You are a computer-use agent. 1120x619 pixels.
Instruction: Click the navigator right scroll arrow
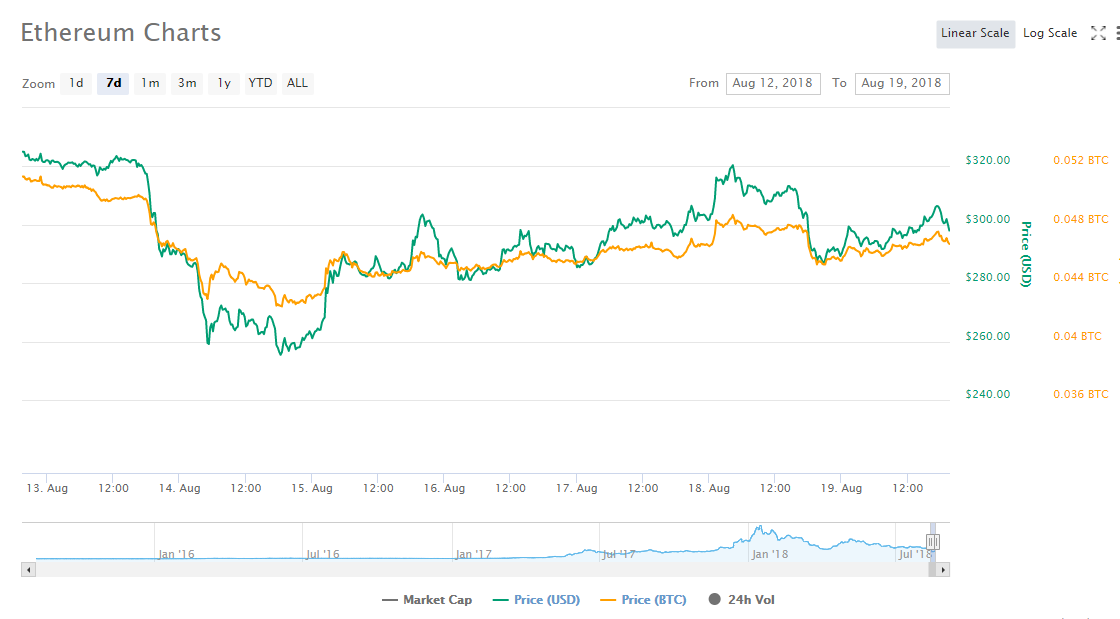(943, 569)
